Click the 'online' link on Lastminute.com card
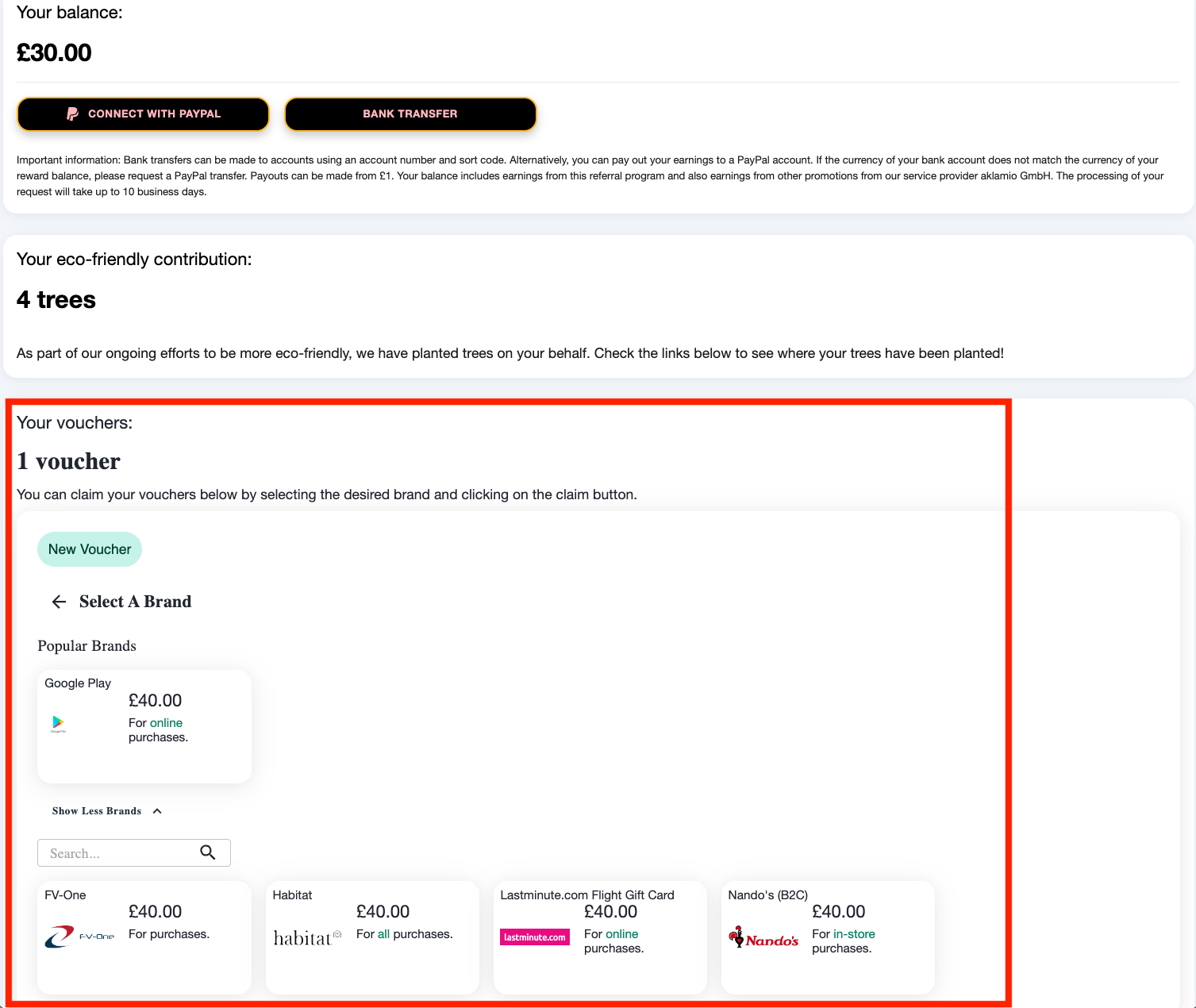1196x1008 pixels. [622, 934]
